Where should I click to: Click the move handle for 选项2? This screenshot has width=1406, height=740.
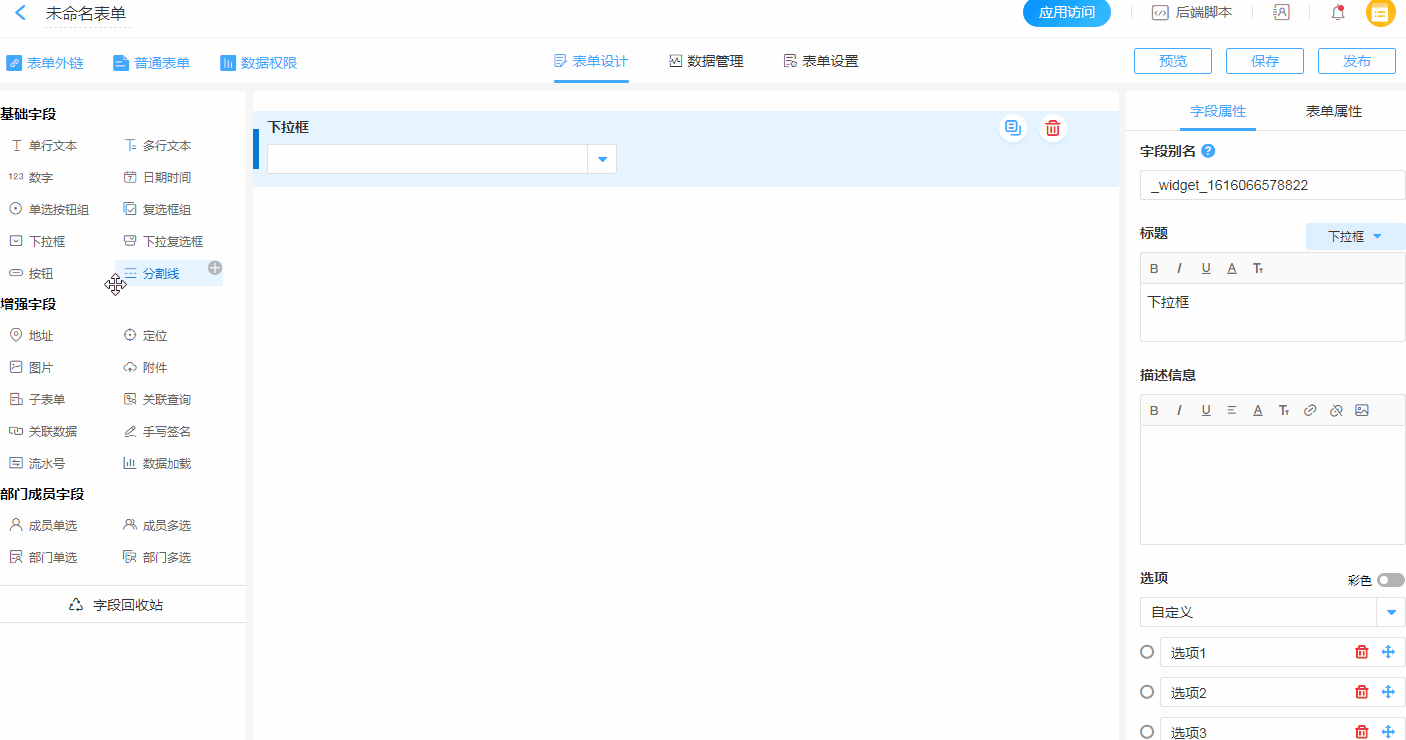(x=1388, y=692)
